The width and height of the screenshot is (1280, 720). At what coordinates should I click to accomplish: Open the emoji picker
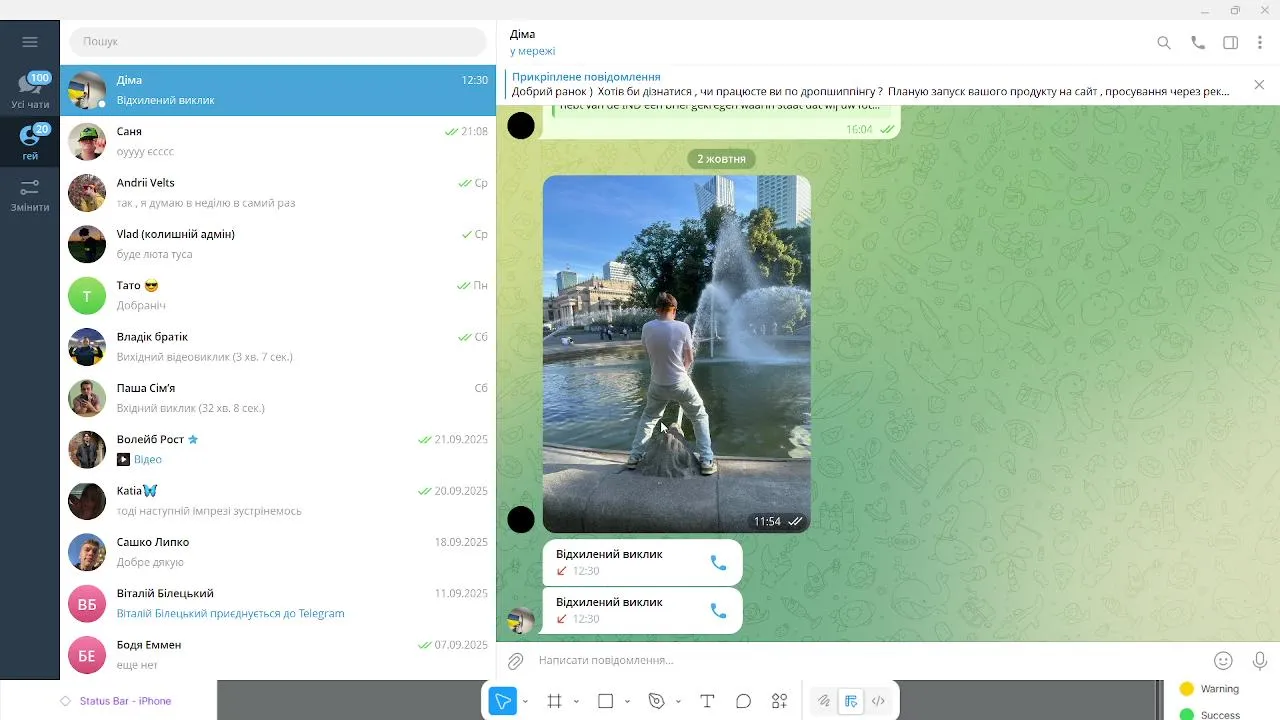(1223, 661)
